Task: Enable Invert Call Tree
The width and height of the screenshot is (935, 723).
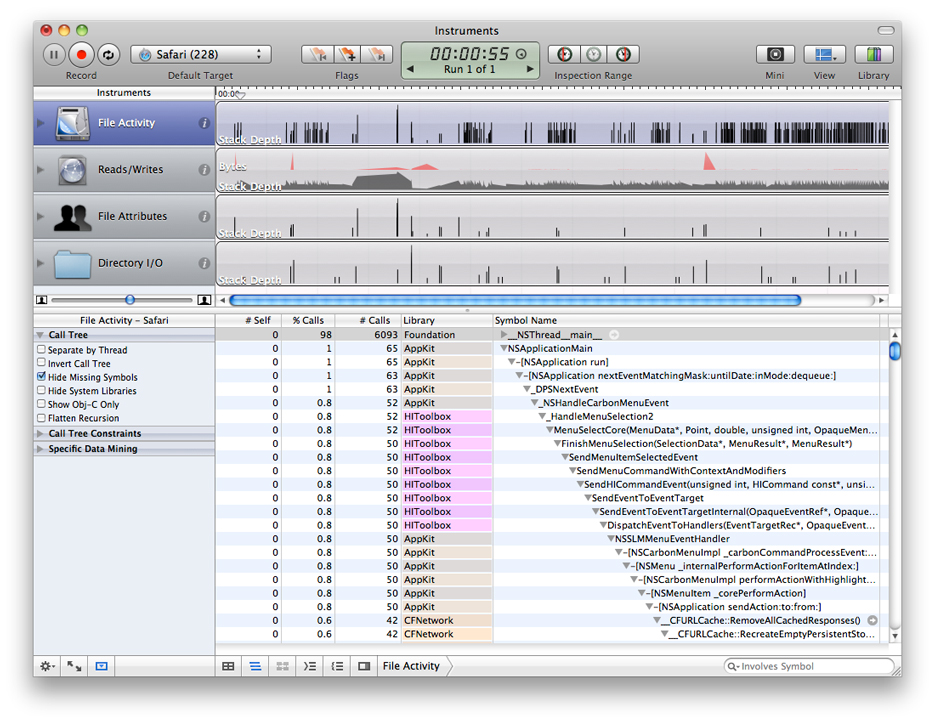Action: (41, 363)
